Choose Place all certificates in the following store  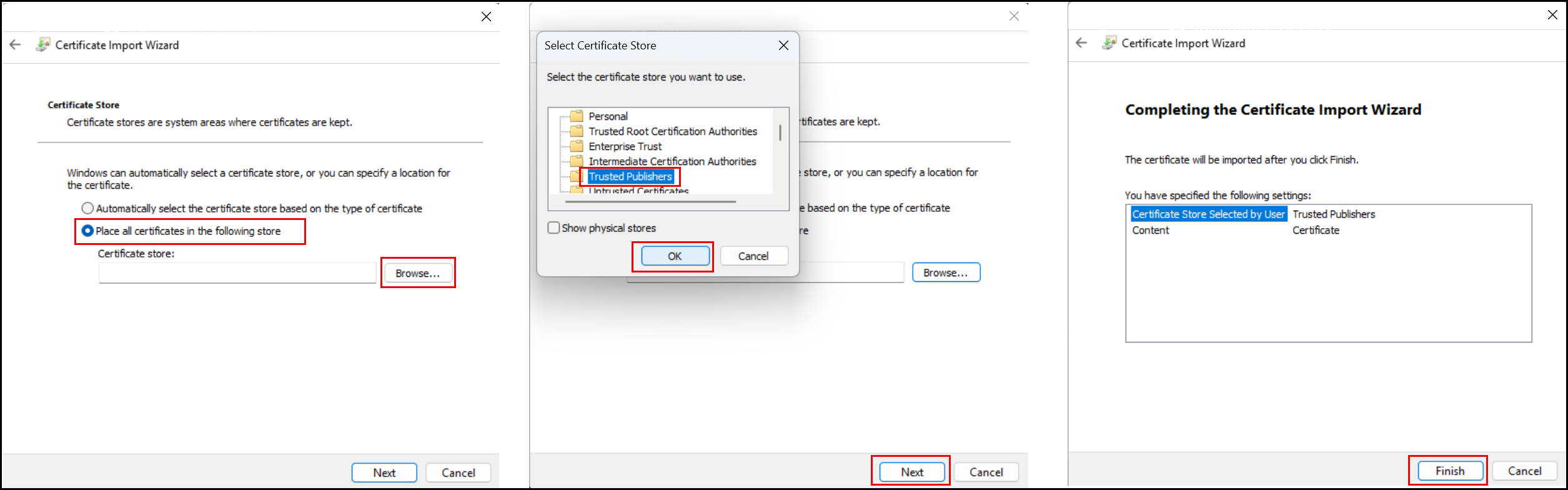(88, 231)
